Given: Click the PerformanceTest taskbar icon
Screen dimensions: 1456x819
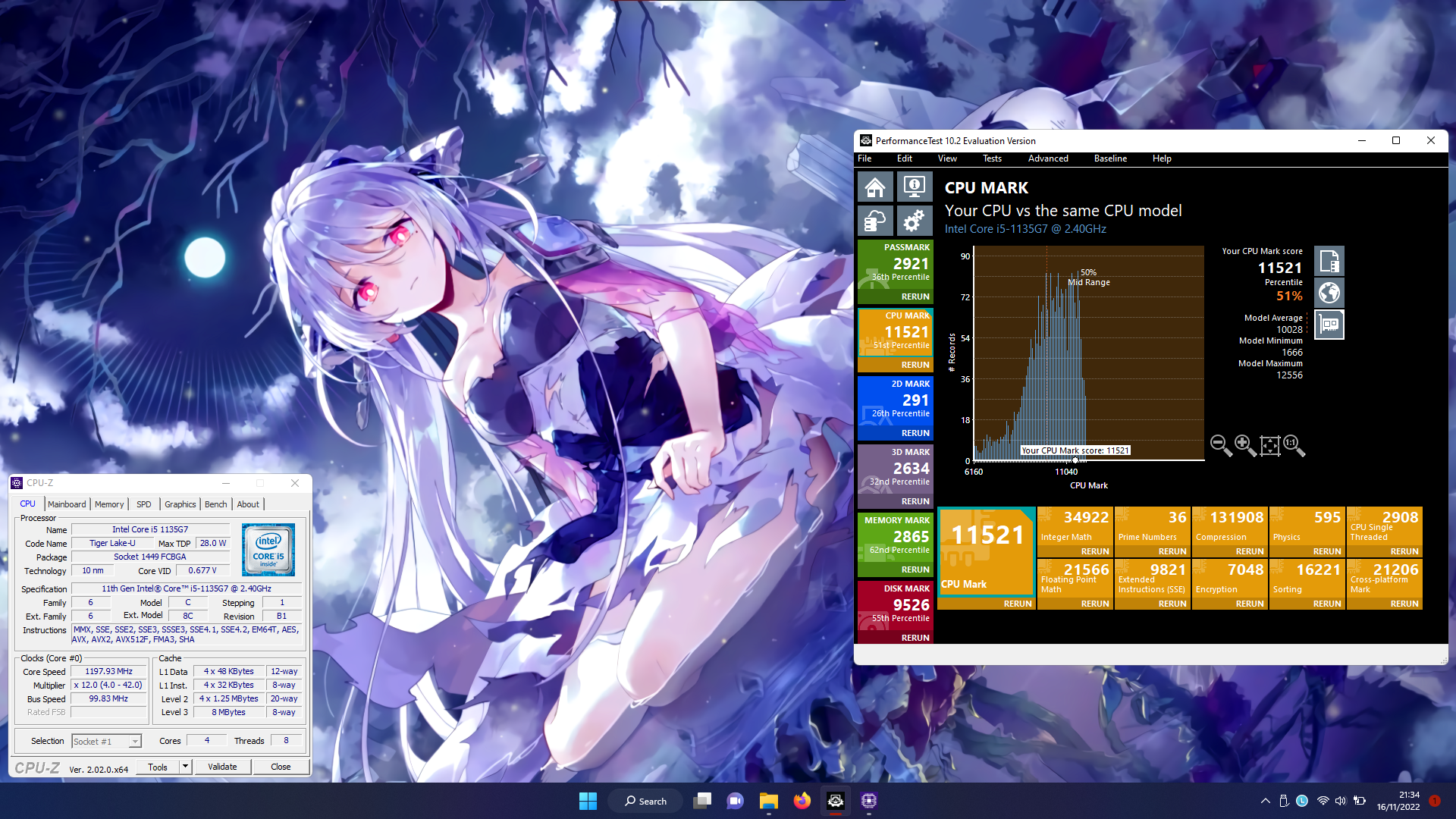Looking at the screenshot, I should pos(836,801).
